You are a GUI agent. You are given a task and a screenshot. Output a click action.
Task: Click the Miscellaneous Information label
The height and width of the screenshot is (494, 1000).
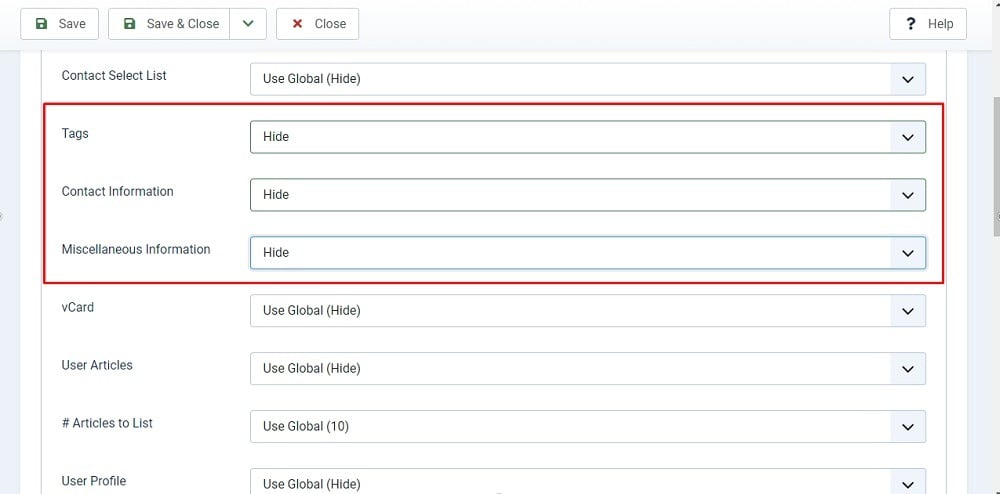tap(136, 249)
